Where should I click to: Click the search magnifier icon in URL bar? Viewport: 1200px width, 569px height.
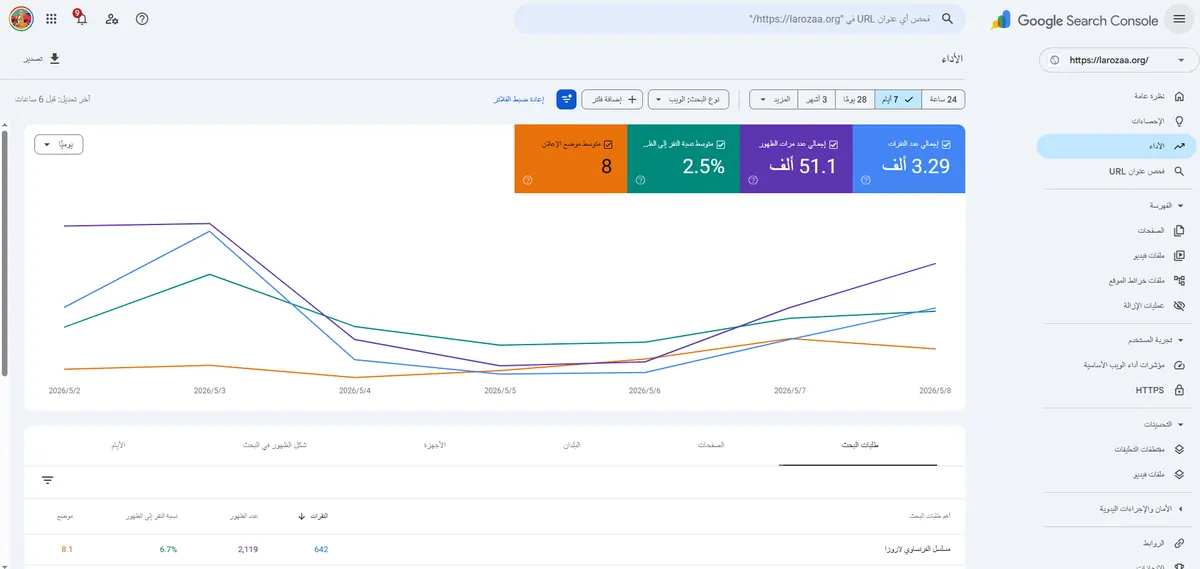click(x=947, y=19)
